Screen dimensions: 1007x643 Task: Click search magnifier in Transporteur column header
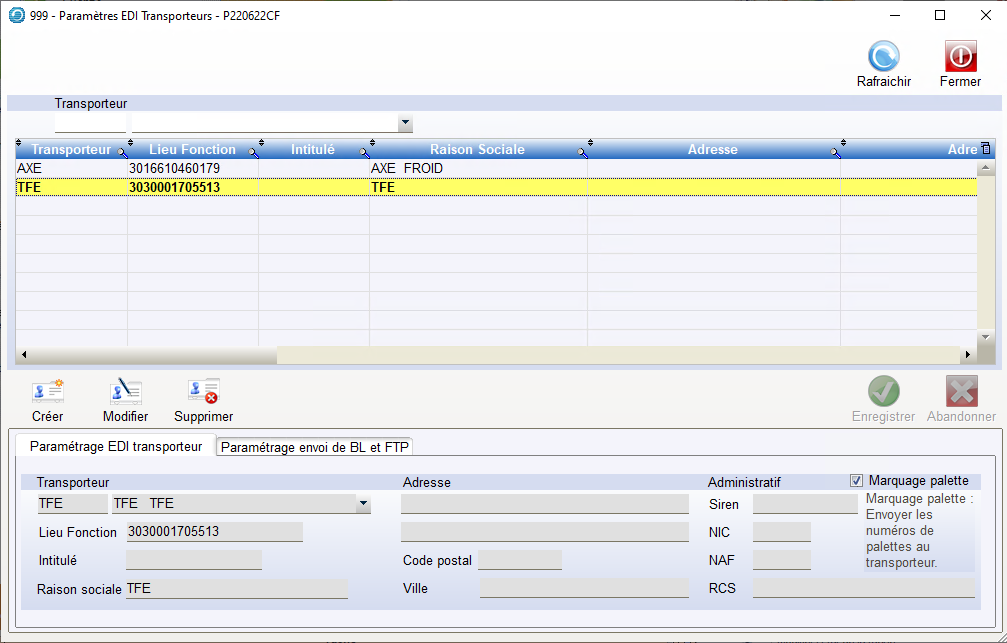(123, 152)
